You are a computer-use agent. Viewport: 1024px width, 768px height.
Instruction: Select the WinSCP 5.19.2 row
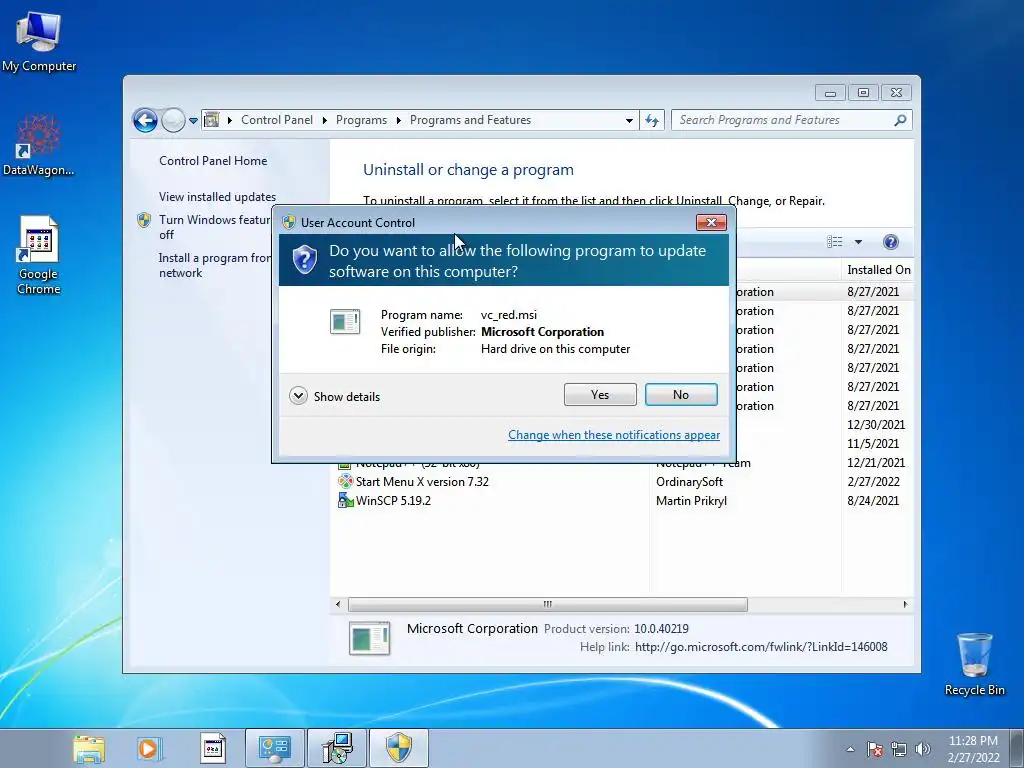click(x=622, y=501)
